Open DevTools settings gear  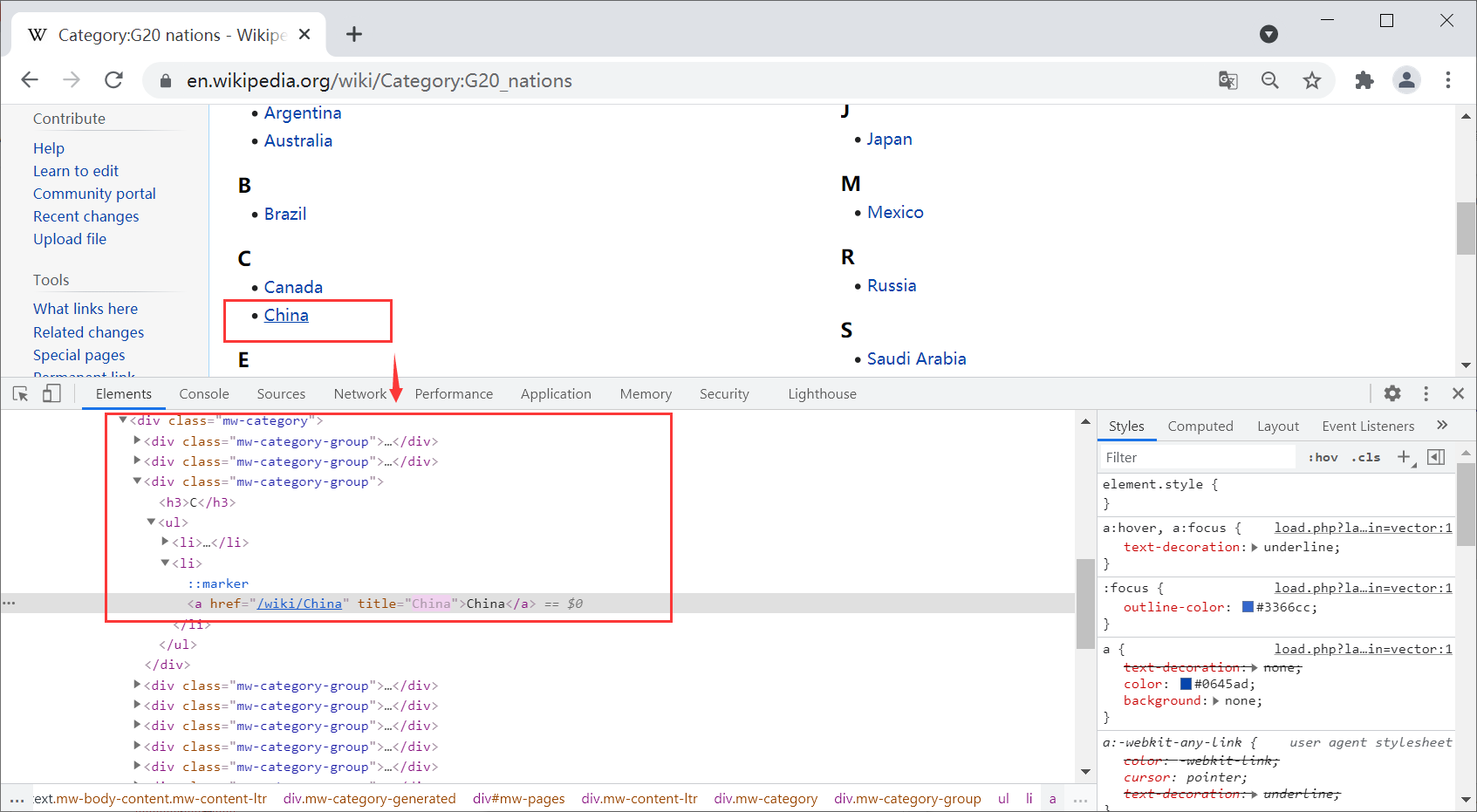coord(1392,393)
